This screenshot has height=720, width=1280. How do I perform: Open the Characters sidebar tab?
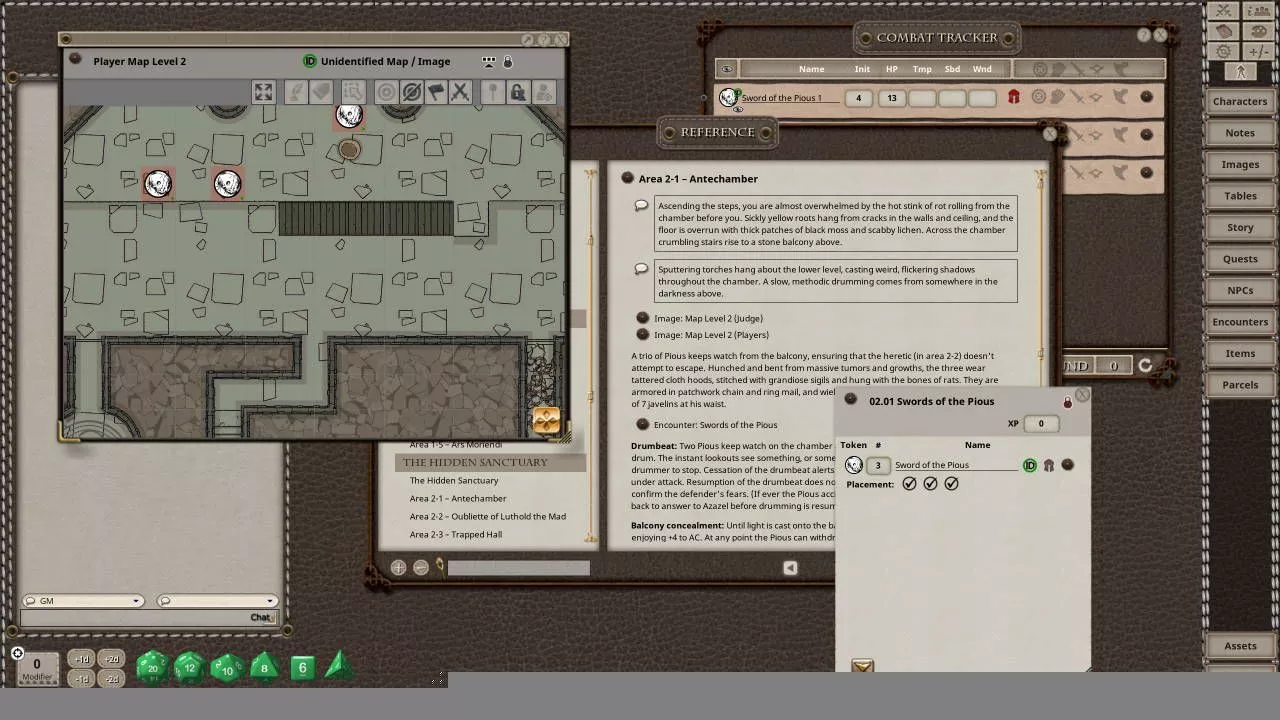click(x=1240, y=101)
